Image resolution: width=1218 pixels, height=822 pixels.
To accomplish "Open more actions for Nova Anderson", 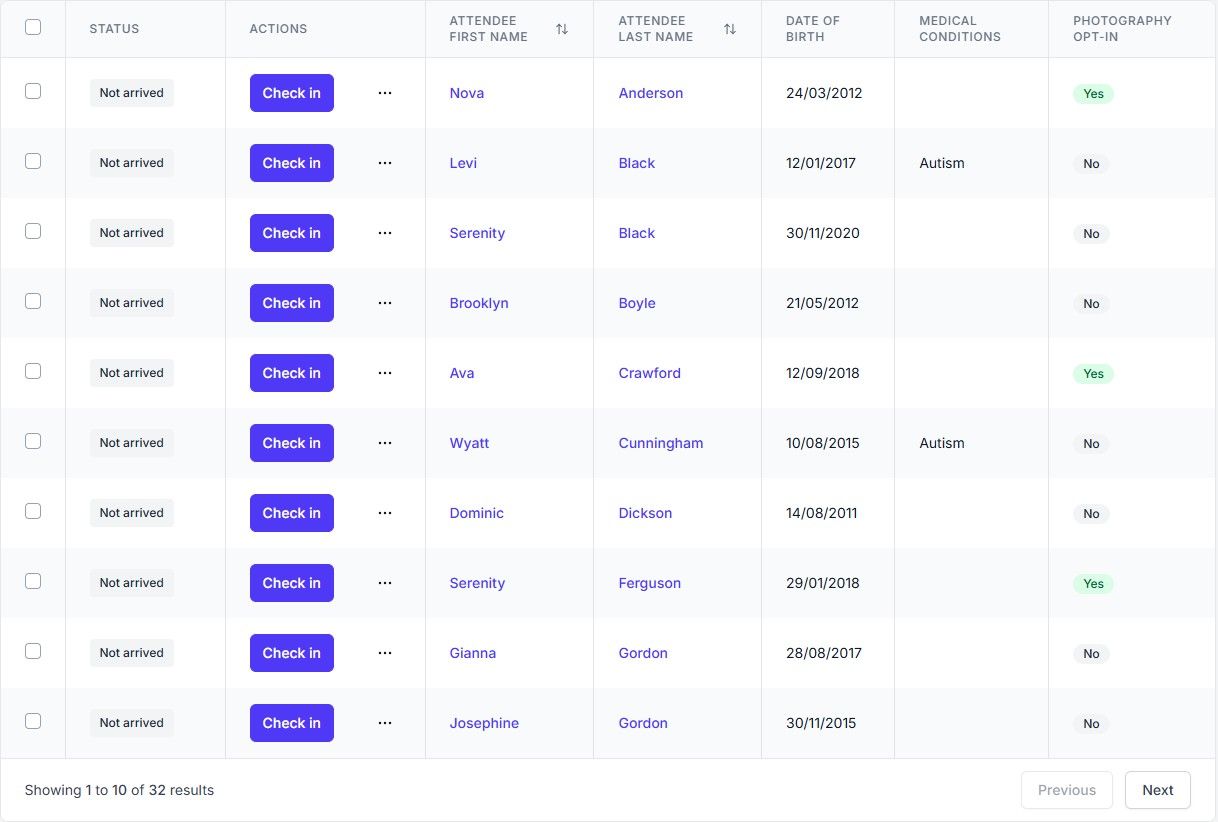I will pos(385,93).
